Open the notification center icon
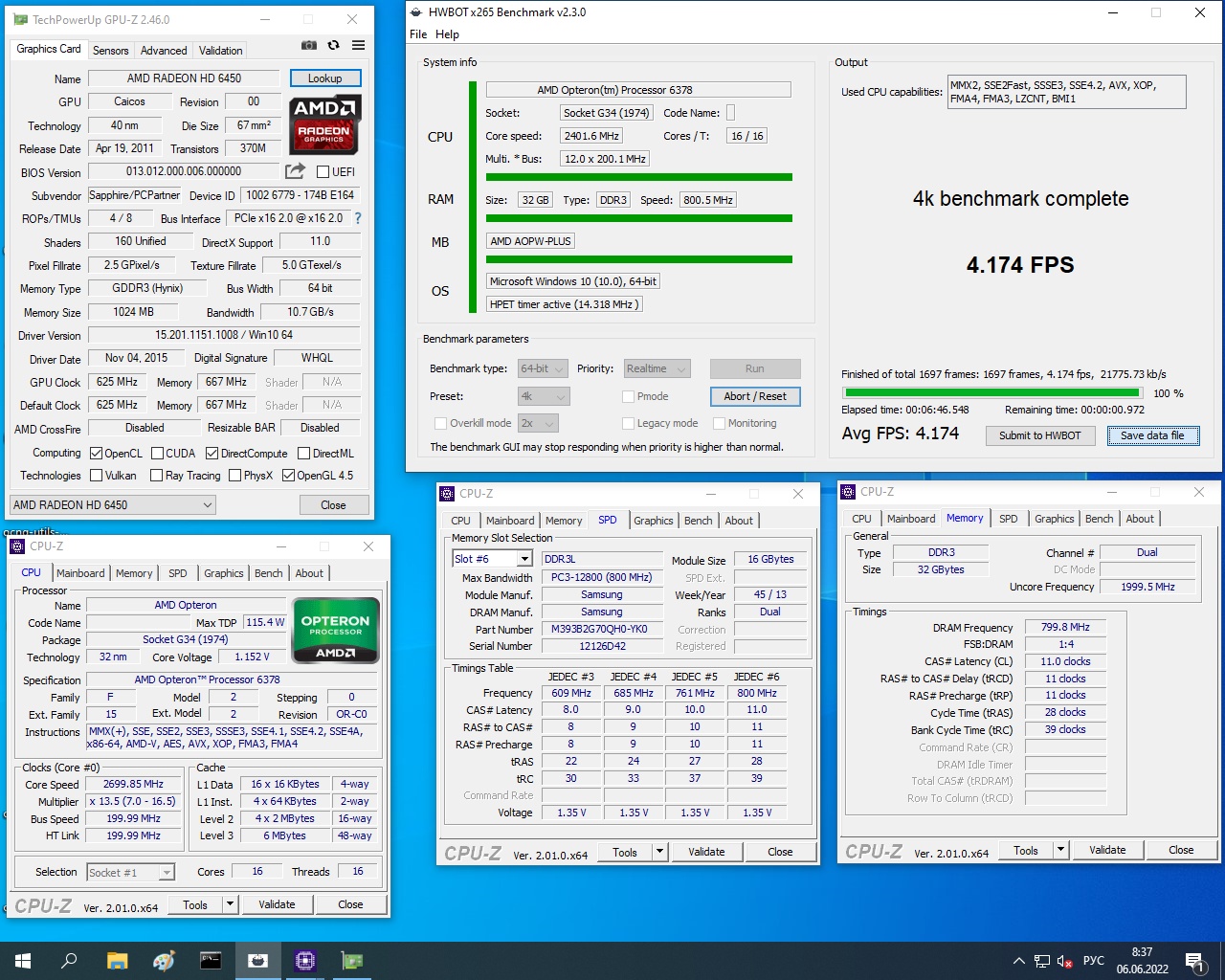 1194,961
